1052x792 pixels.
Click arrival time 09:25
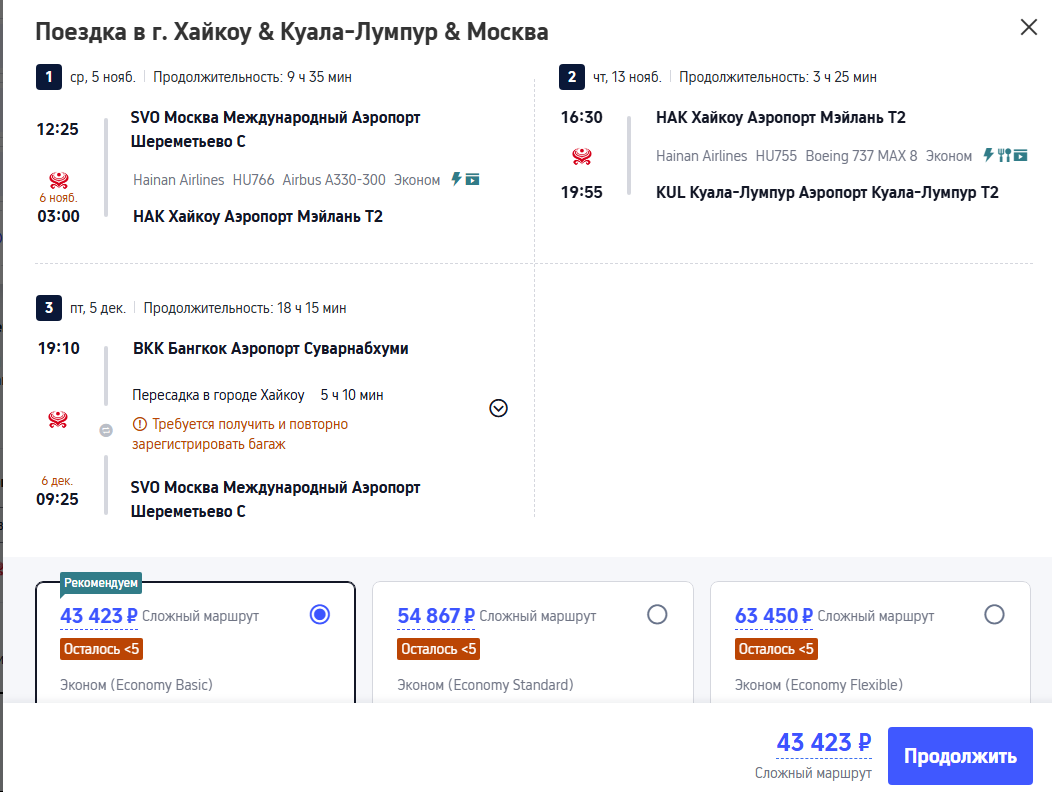[x=58, y=499]
